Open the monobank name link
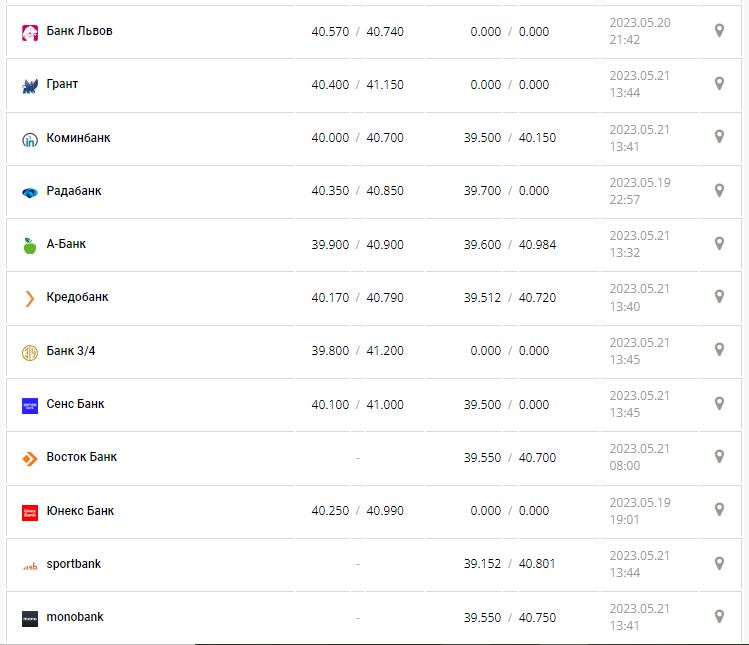The width and height of the screenshot is (749, 645). click(75, 617)
